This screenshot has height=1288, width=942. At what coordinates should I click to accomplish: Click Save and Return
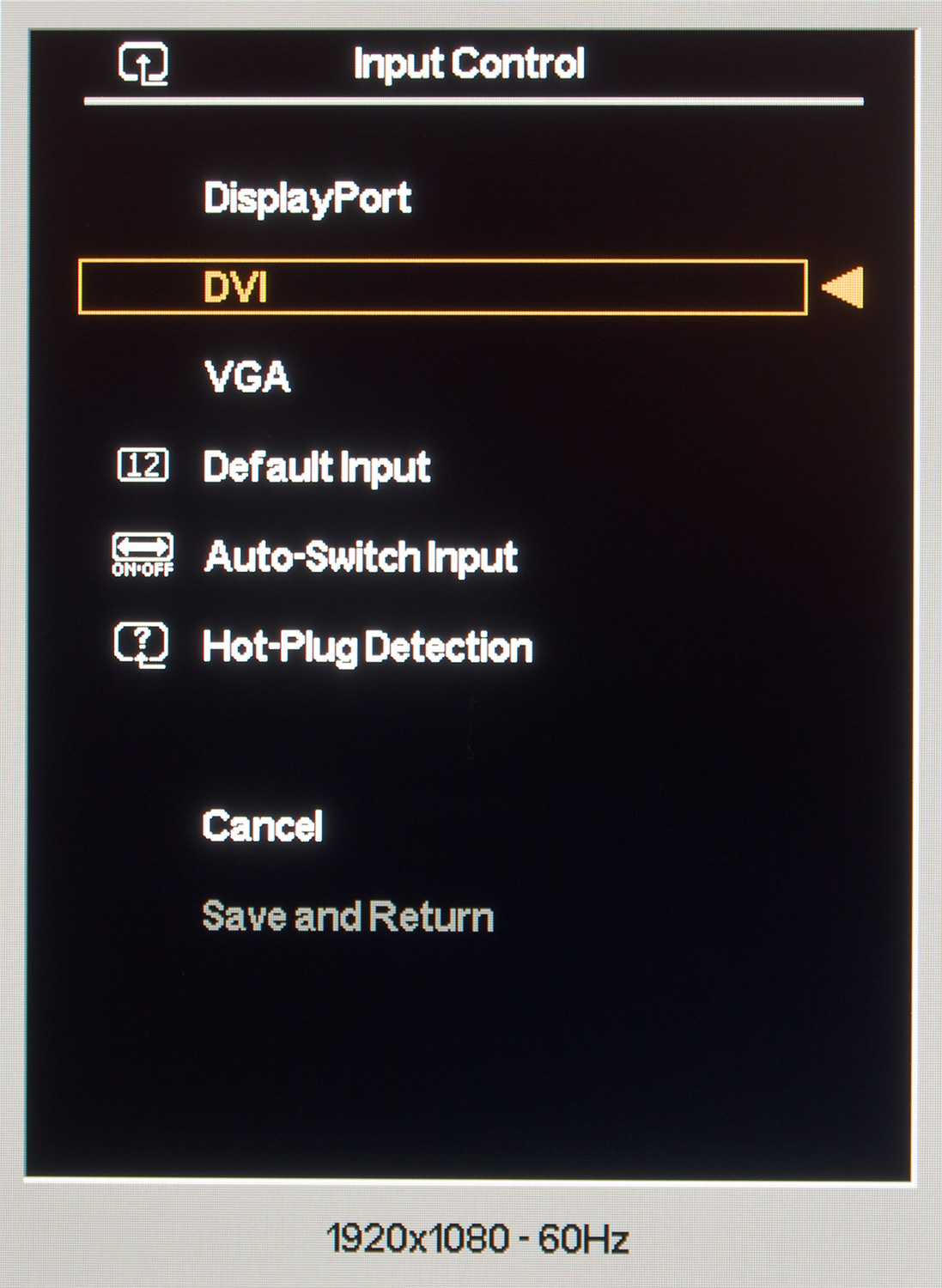coord(348,916)
